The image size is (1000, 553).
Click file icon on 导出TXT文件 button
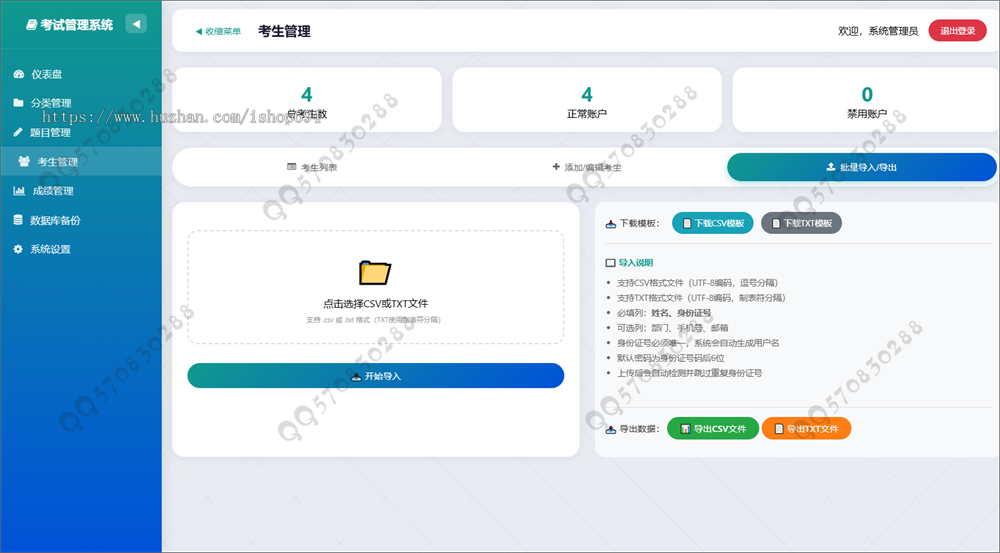click(779, 429)
